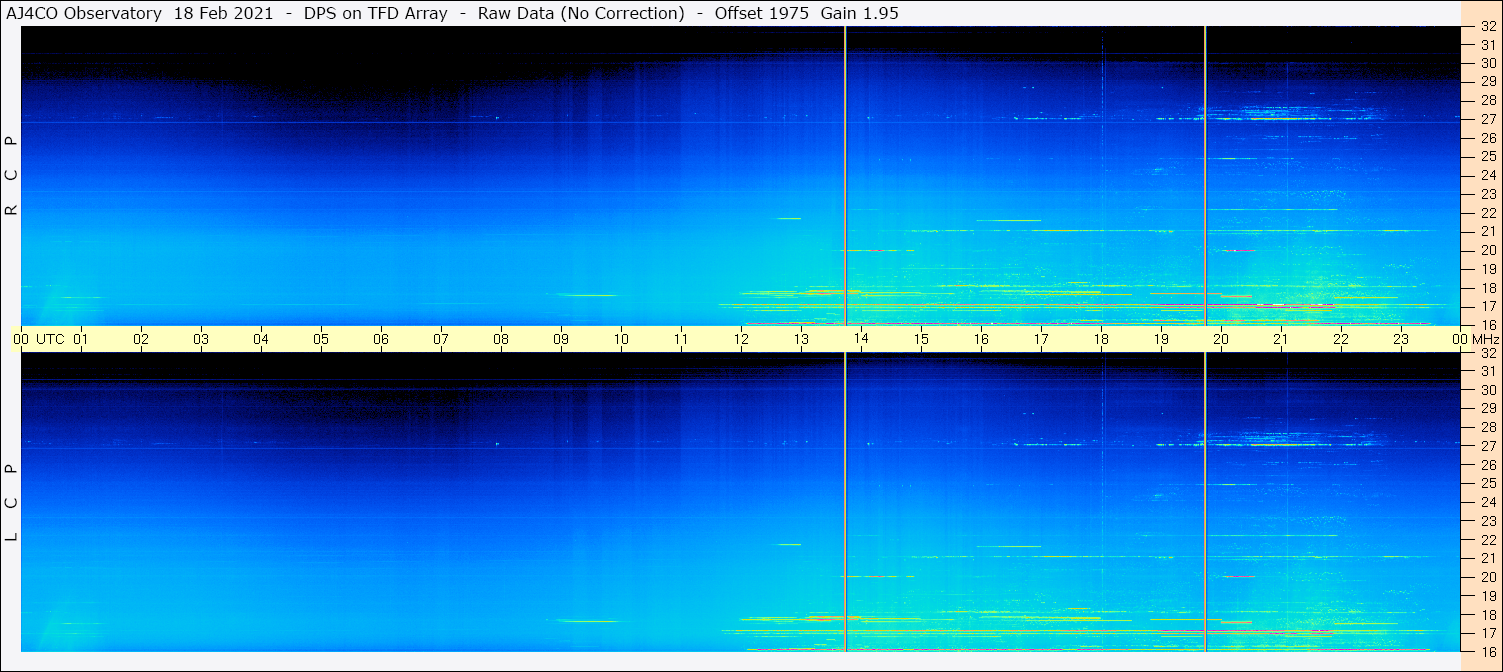Image resolution: width=1503 pixels, height=672 pixels.
Task: Click the LCP panel's 17 MHz scale label
Action: point(1487,633)
